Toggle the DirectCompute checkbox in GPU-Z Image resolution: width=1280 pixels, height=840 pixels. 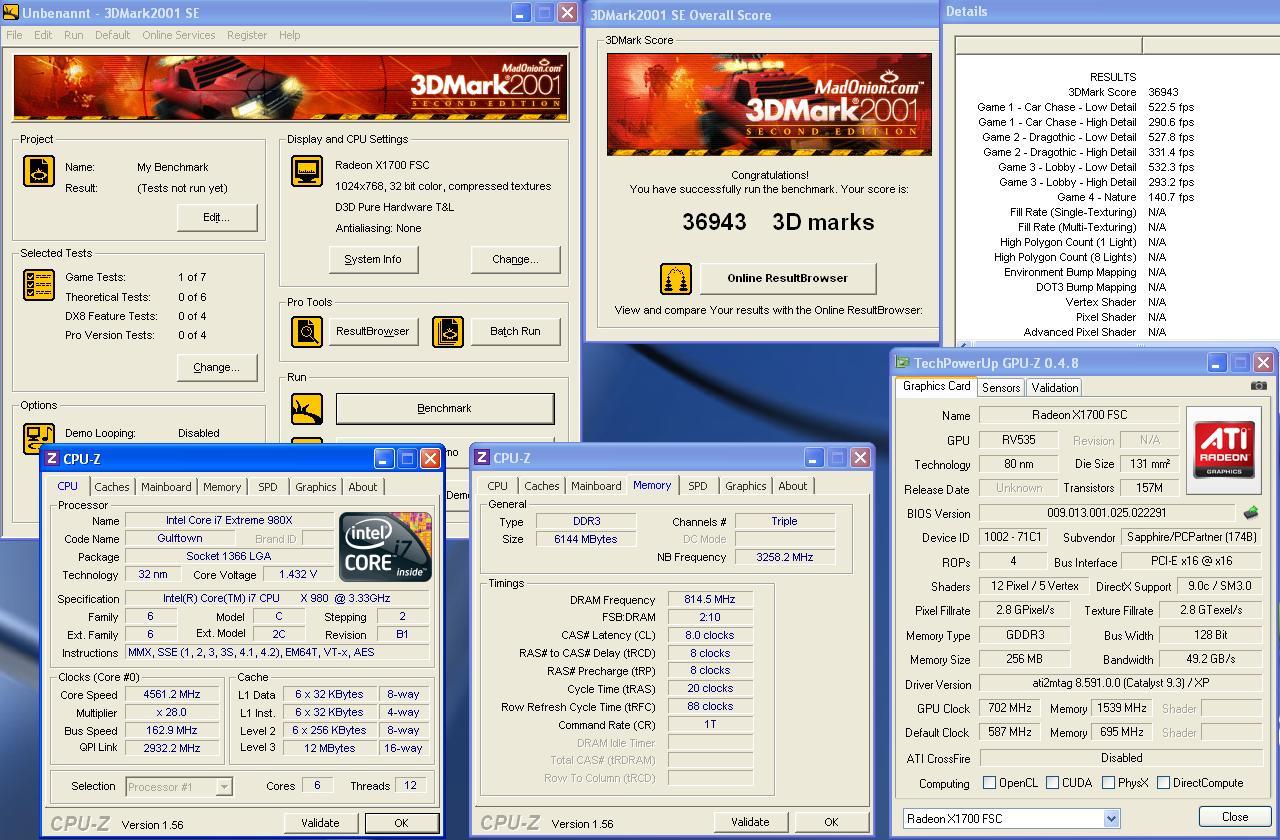[1163, 783]
